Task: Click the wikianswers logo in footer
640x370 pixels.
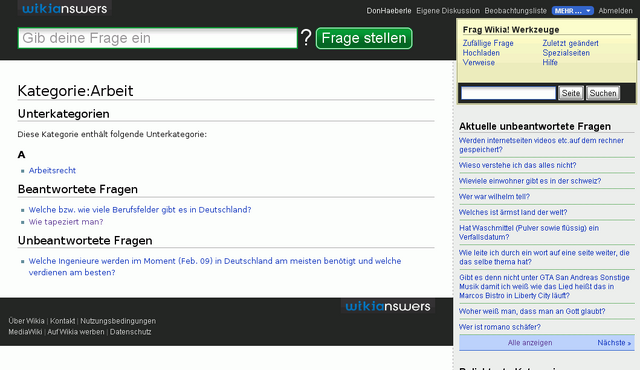Action: [388, 306]
